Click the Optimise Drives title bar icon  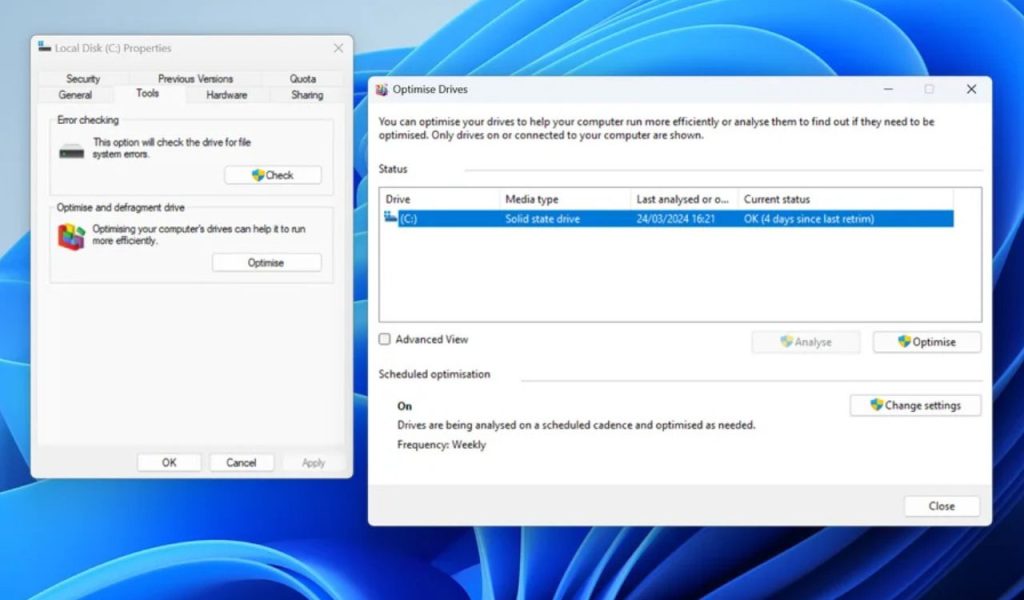[382, 90]
